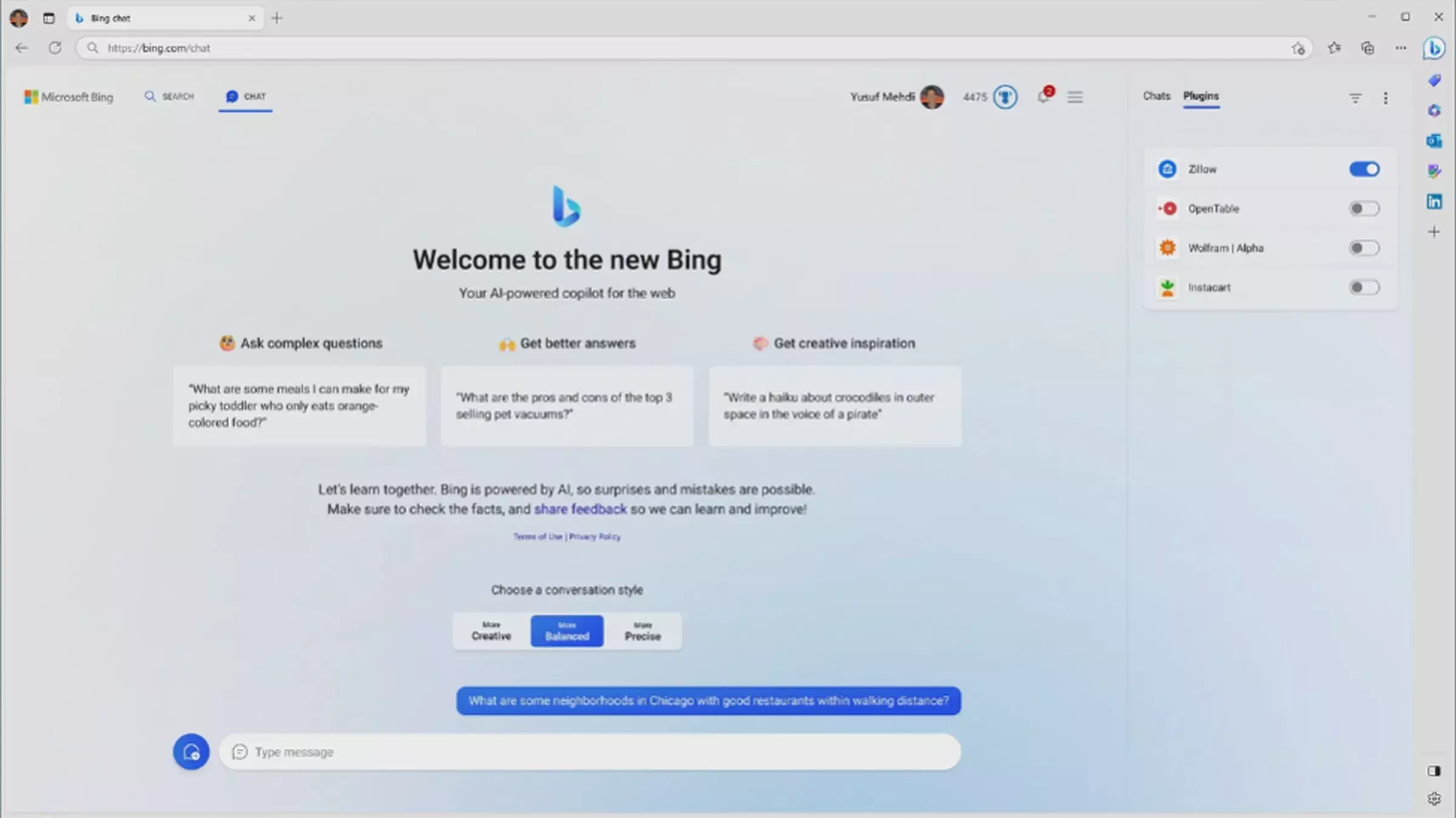Viewport: 1456px width, 818px height.
Task: Open the notifications bell
Action: [x=1043, y=96]
